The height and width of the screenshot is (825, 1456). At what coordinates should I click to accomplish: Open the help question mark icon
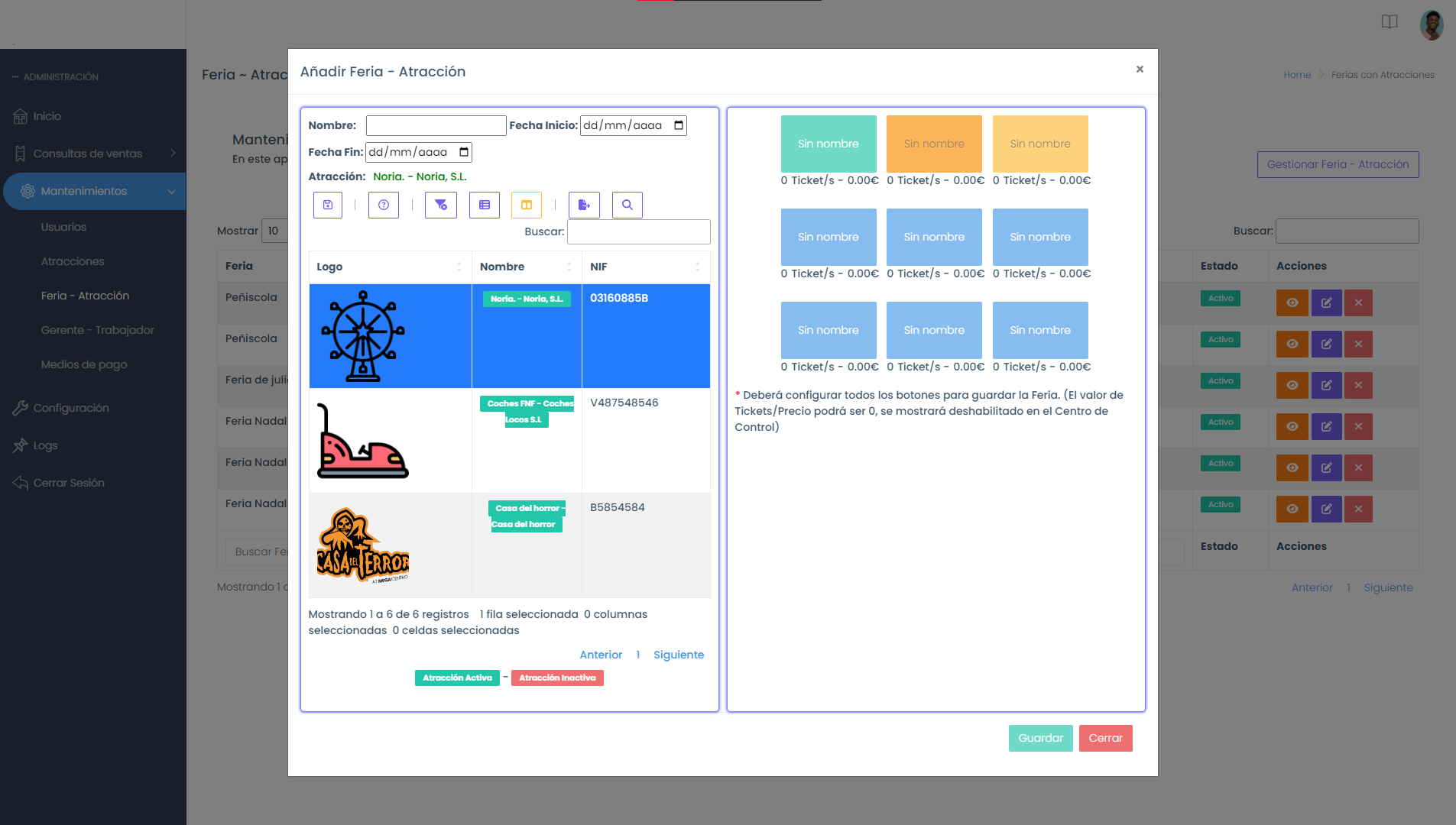coord(384,205)
